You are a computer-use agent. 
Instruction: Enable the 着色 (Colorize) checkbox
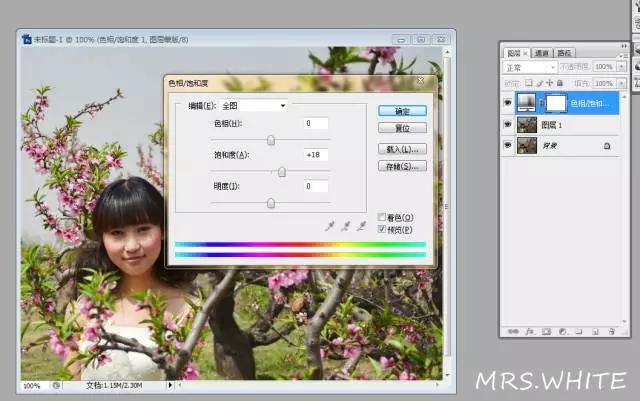click(383, 217)
